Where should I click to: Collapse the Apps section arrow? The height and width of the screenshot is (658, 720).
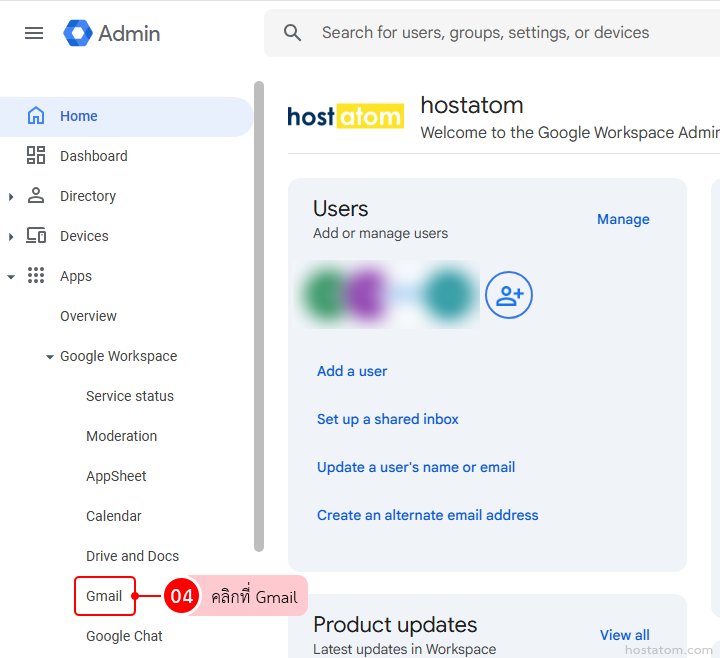11,277
